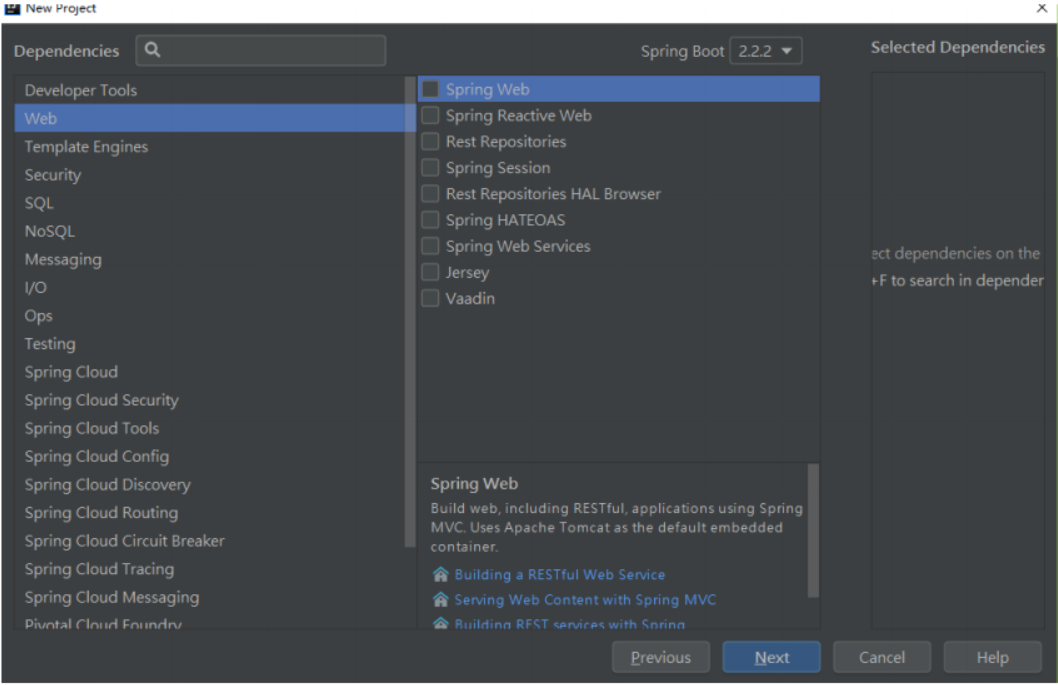1058x685 pixels.
Task: Choose Spring Cloud Messaging category
Action: coord(210,597)
